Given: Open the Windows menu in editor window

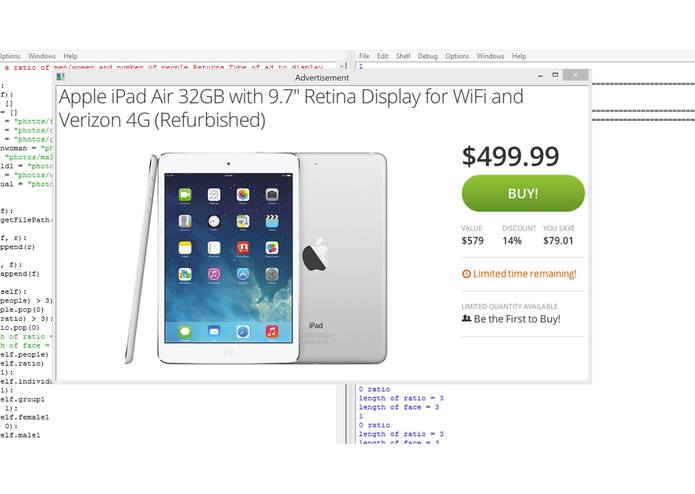Looking at the screenshot, I should coord(42,56).
